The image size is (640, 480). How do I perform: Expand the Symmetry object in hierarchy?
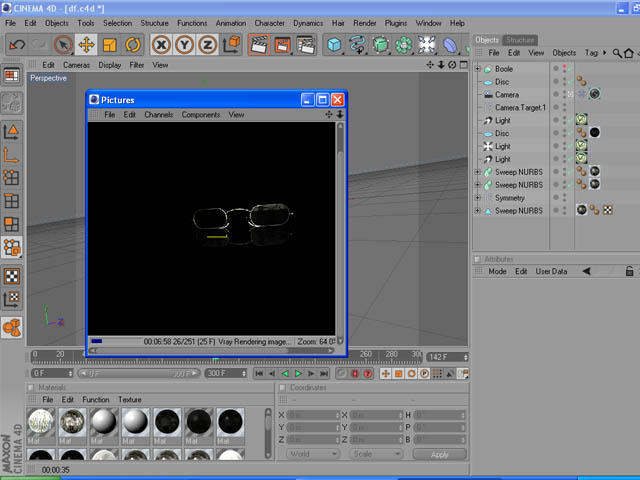(477, 198)
